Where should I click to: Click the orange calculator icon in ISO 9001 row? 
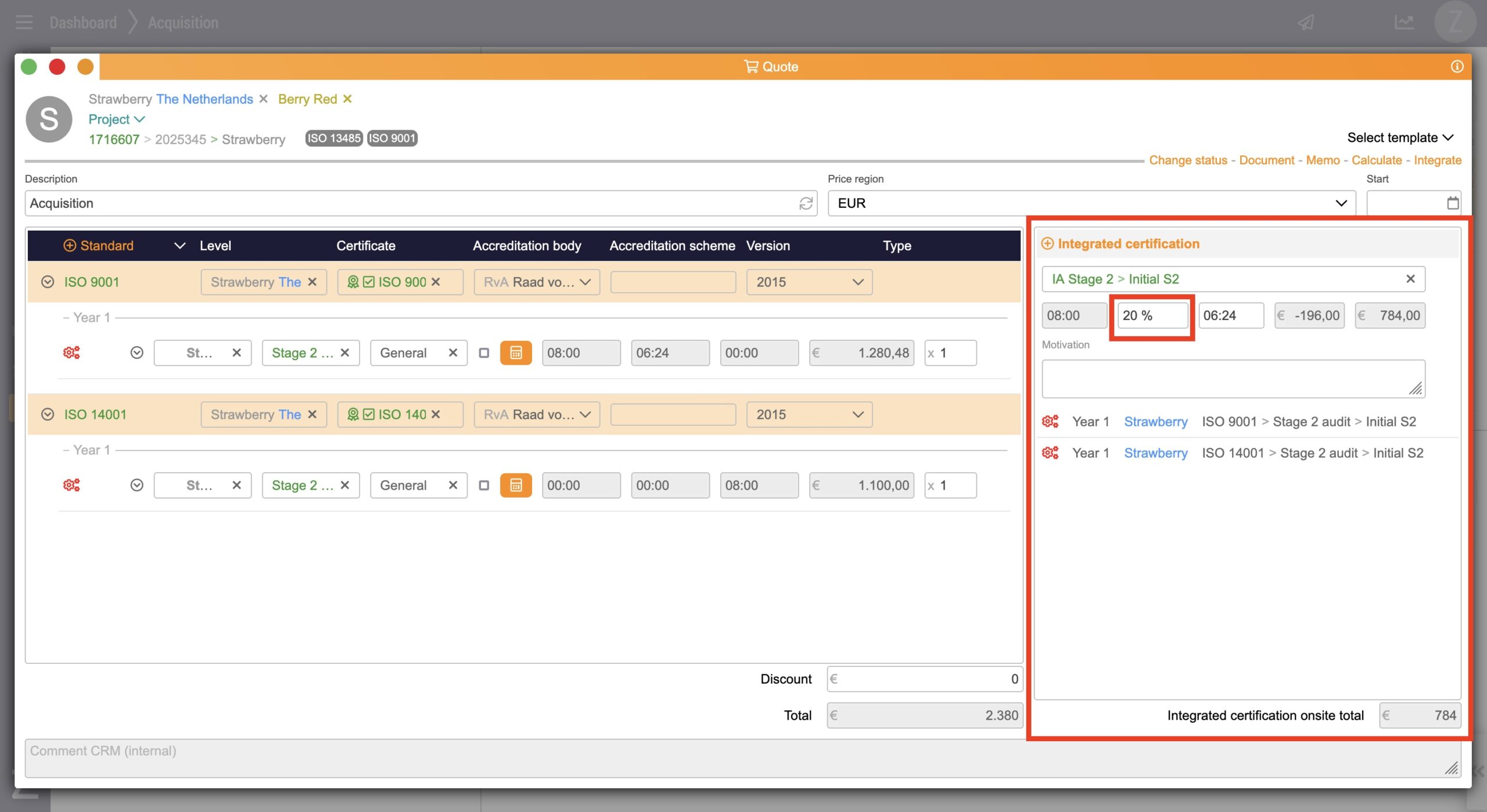click(515, 353)
